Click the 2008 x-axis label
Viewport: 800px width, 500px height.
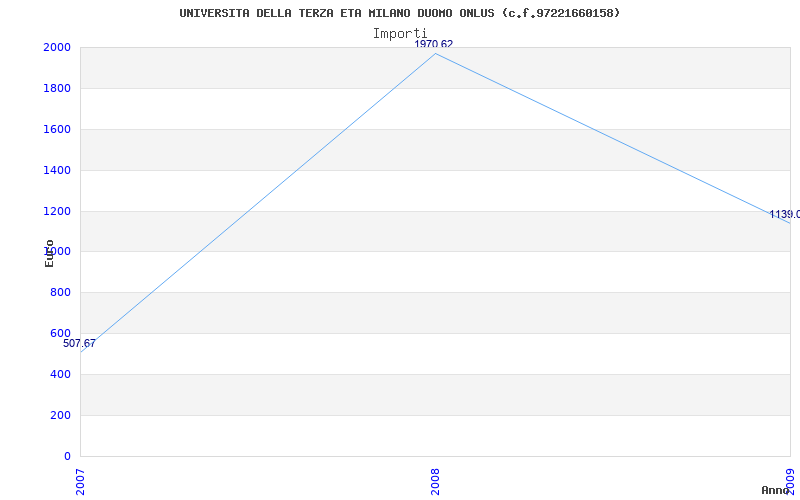tap(435, 482)
